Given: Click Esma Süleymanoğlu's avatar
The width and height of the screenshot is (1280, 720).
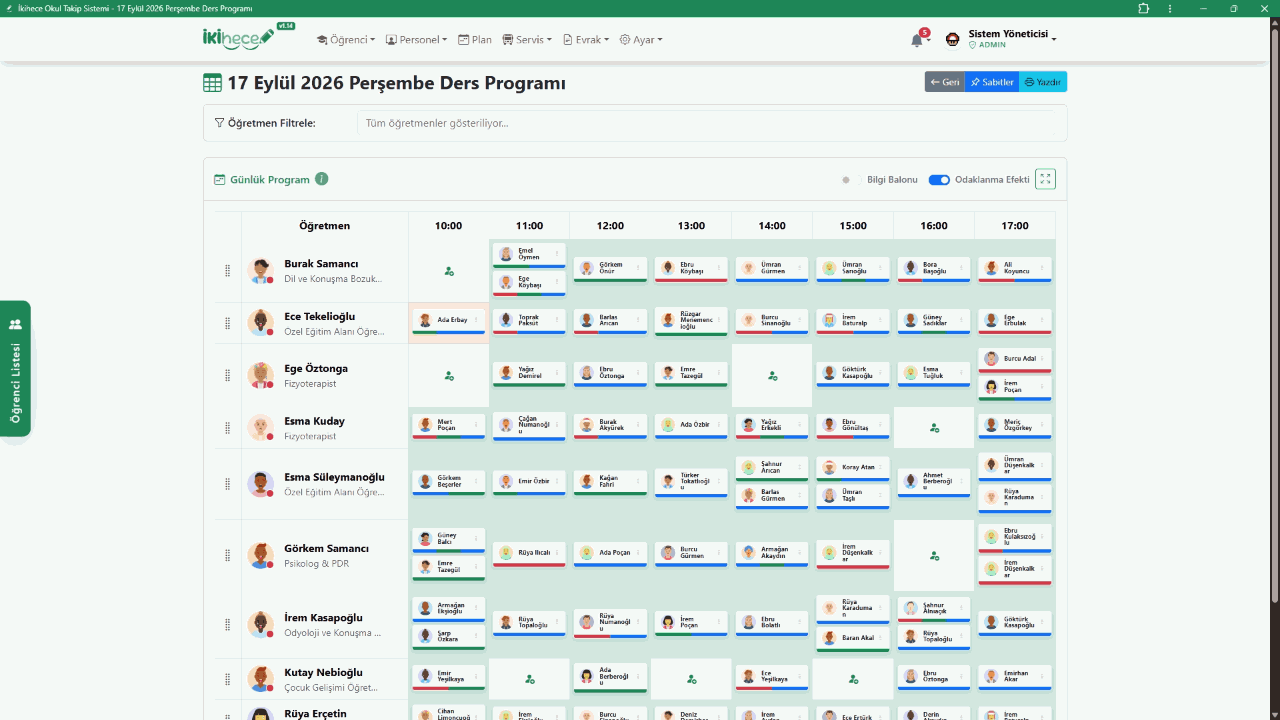Looking at the screenshot, I should pyautogui.click(x=261, y=484).
